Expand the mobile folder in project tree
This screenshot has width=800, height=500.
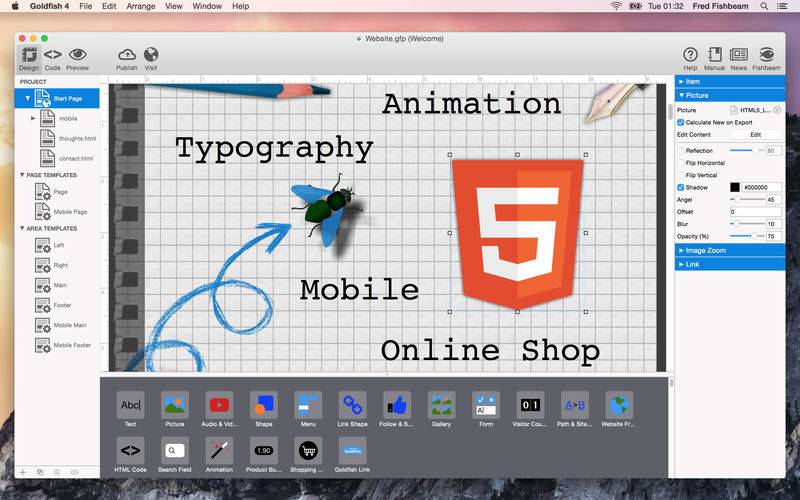tap(33, 118)
